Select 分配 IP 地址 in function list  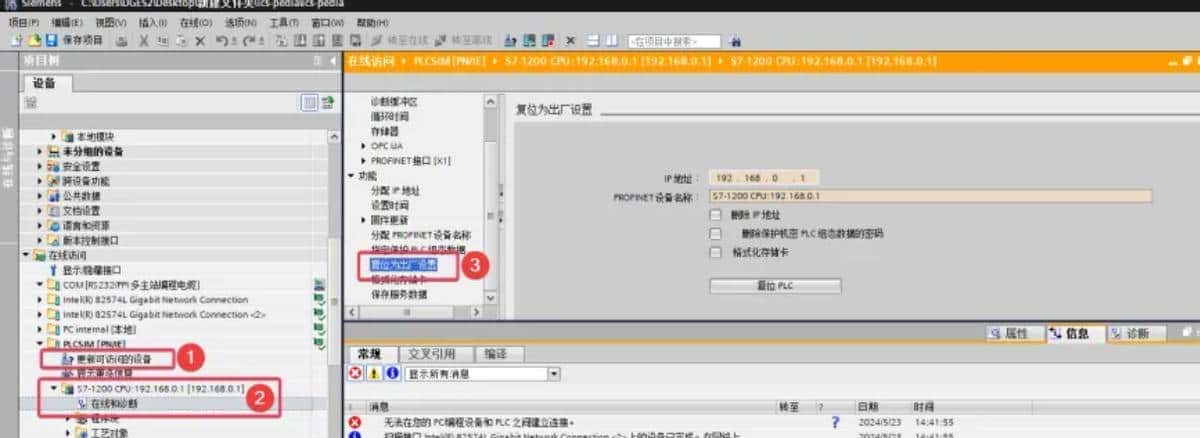(395, 190)
